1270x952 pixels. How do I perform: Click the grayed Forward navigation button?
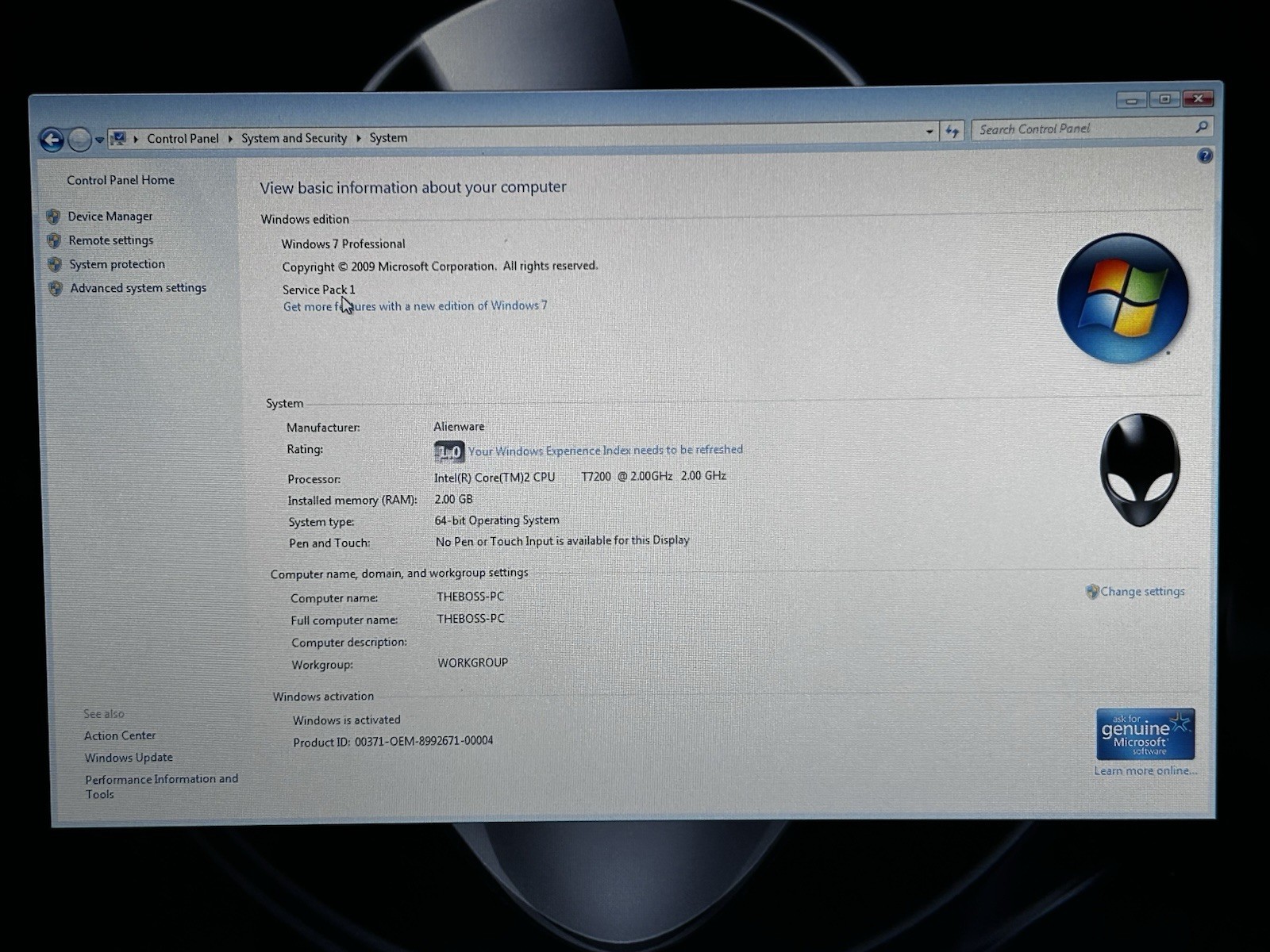[x=79, y=140]
